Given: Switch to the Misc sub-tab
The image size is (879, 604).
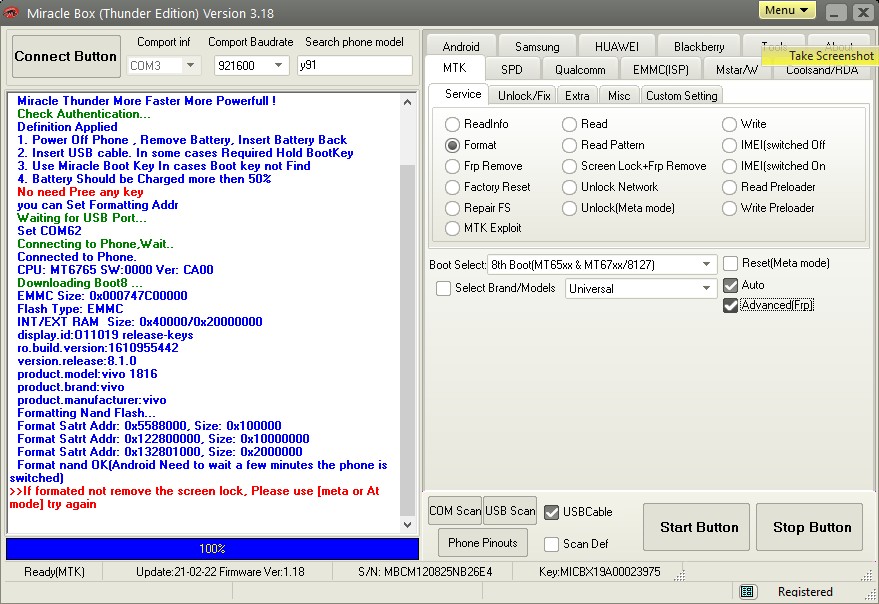Looking at the screenshot, I should point(619,96).
